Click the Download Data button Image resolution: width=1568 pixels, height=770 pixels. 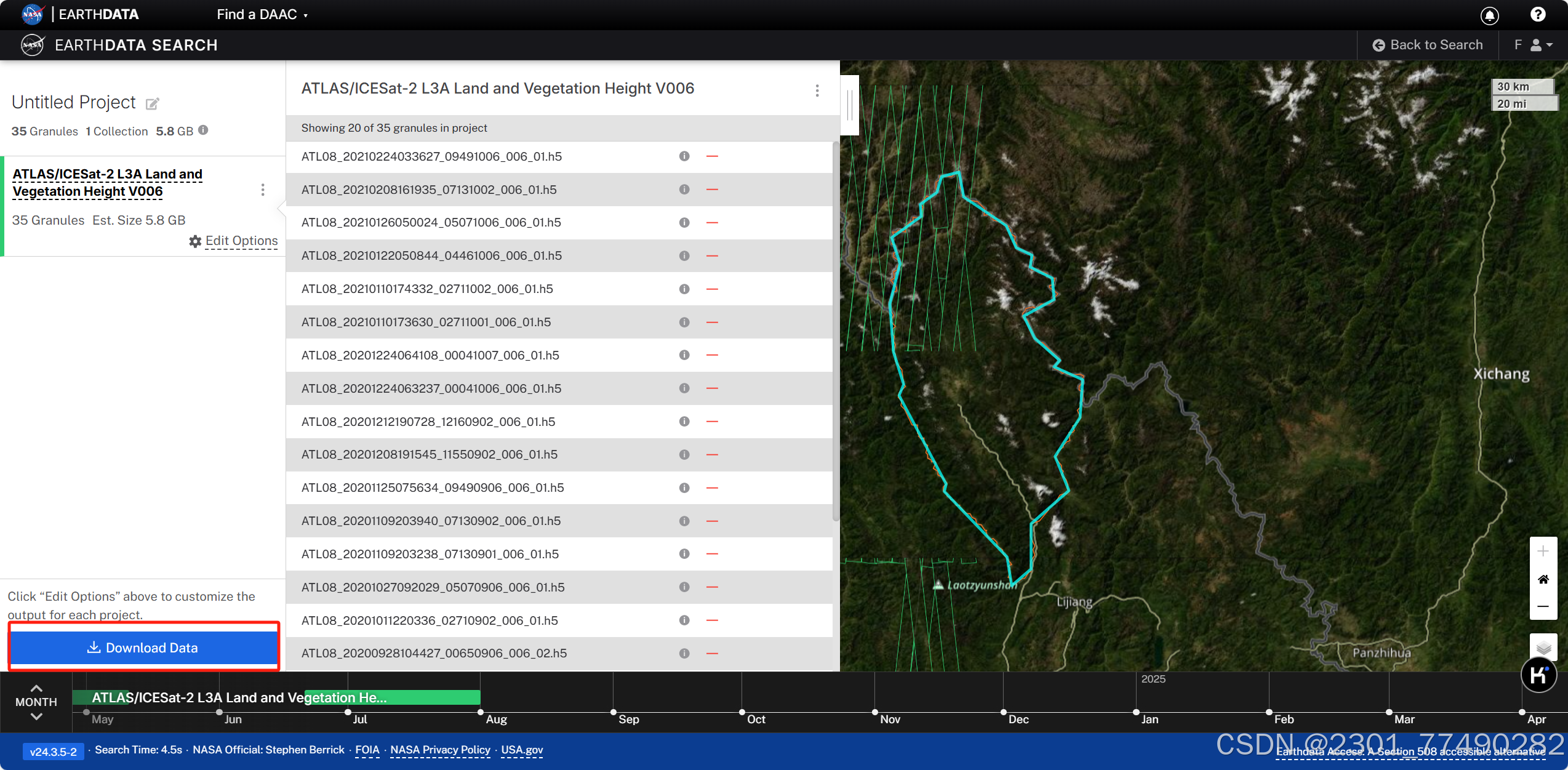coord(143,648)
